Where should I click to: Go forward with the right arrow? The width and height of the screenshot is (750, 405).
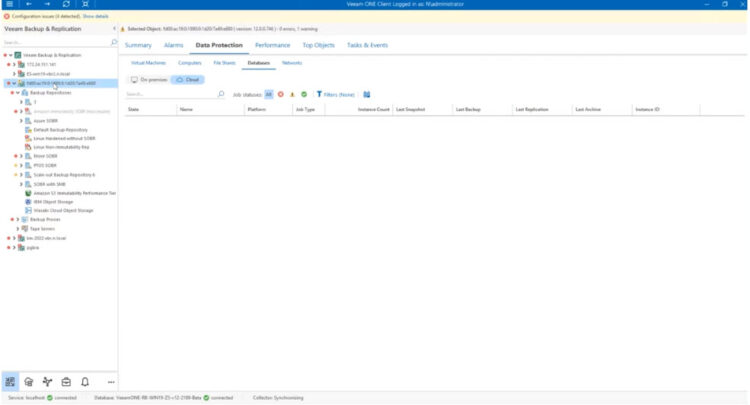[47, 4]
